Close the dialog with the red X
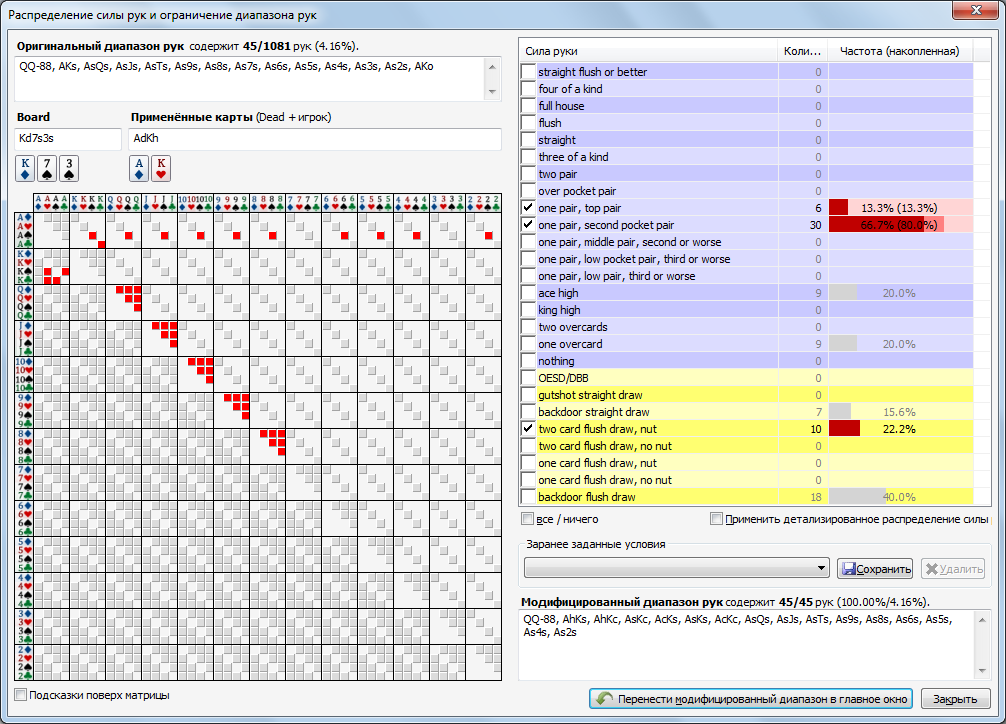The height and width of the screenshot is (724, 1006). (x=975, y=10)
